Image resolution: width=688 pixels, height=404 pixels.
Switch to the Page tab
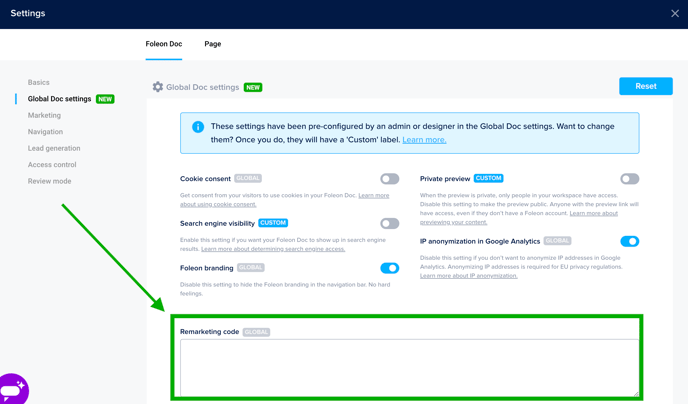click(213, 44)
